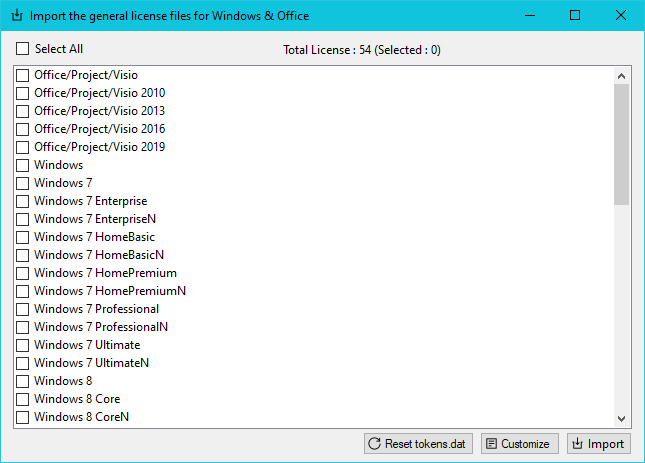Click the scrollbar down arrow

[x=622, y=419]
